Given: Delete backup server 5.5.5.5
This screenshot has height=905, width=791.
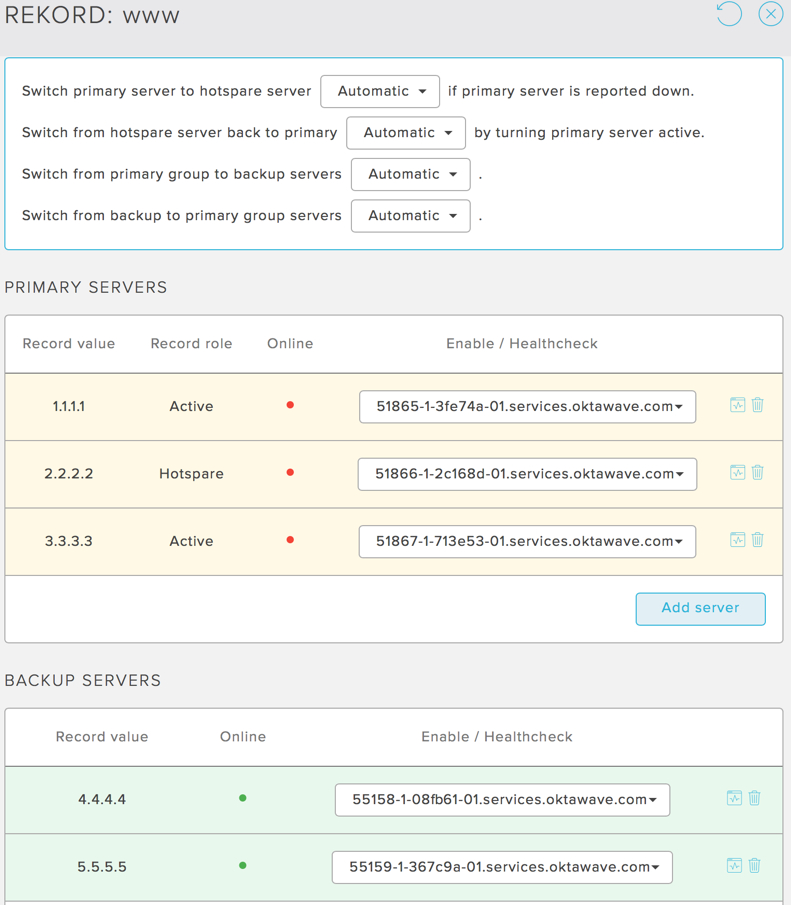Looking at the screenshot, I should pyautogui.click(x=754, y=866).
